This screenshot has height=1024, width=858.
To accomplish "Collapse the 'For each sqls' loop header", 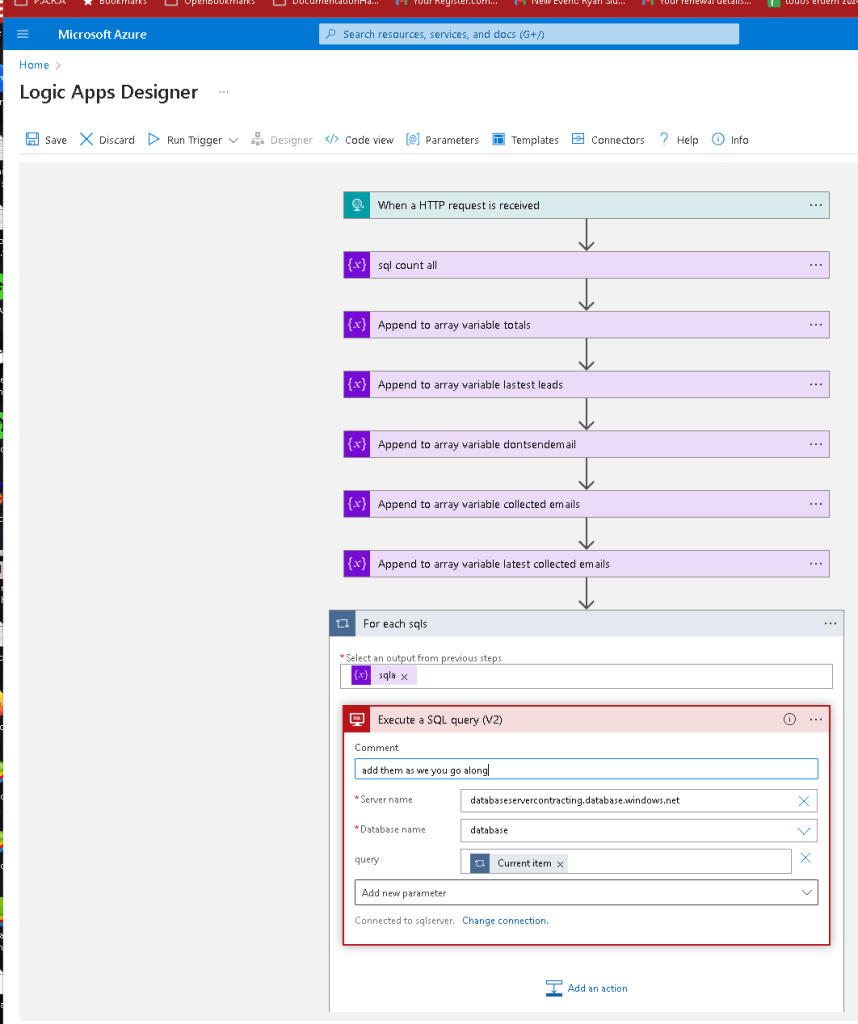I will pyautogui.click(x=586, y=624).
